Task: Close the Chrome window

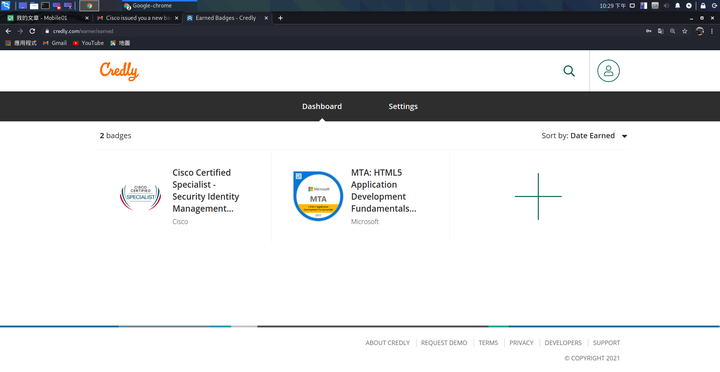Action: 713,18
